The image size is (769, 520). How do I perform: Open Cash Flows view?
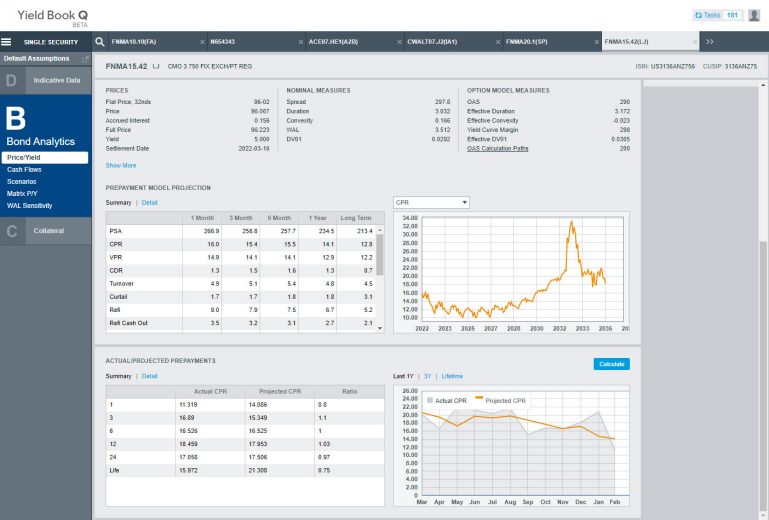24,170
